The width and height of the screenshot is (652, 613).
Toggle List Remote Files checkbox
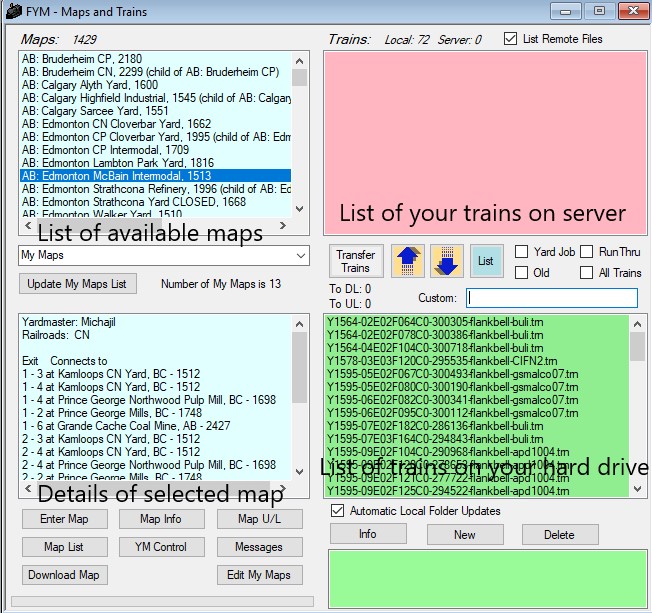[x=511, y=39]
